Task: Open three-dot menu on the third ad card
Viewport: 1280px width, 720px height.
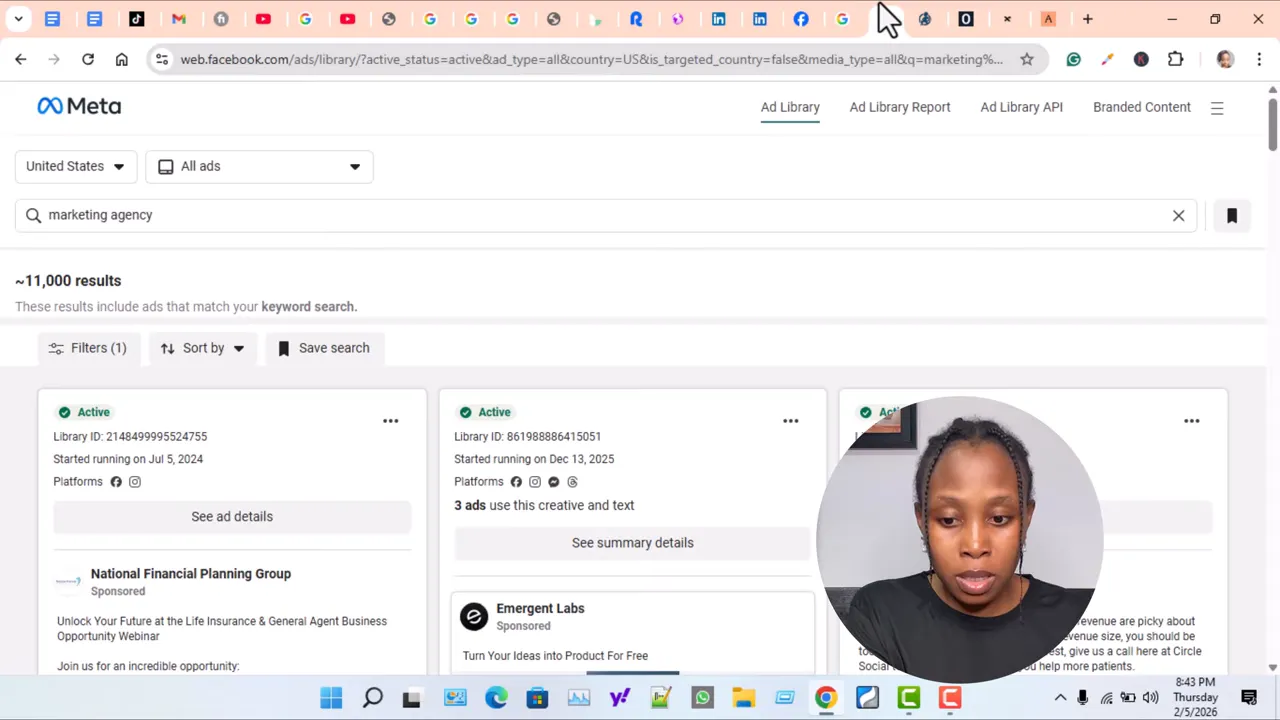Action: pos(1192,421)
